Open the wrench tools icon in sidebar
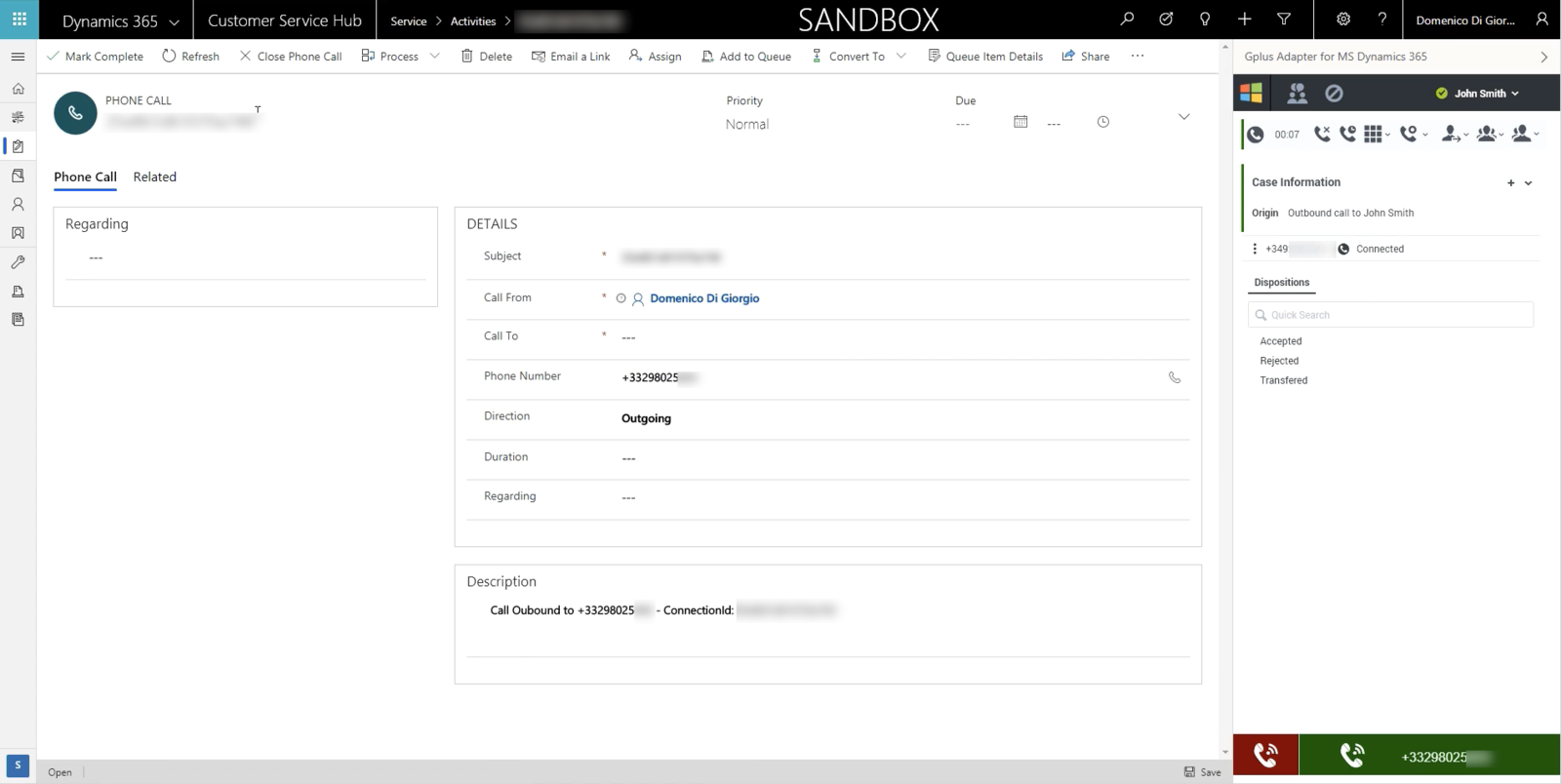Screen dimensions: 1561x784 click(x=18, y=262)
